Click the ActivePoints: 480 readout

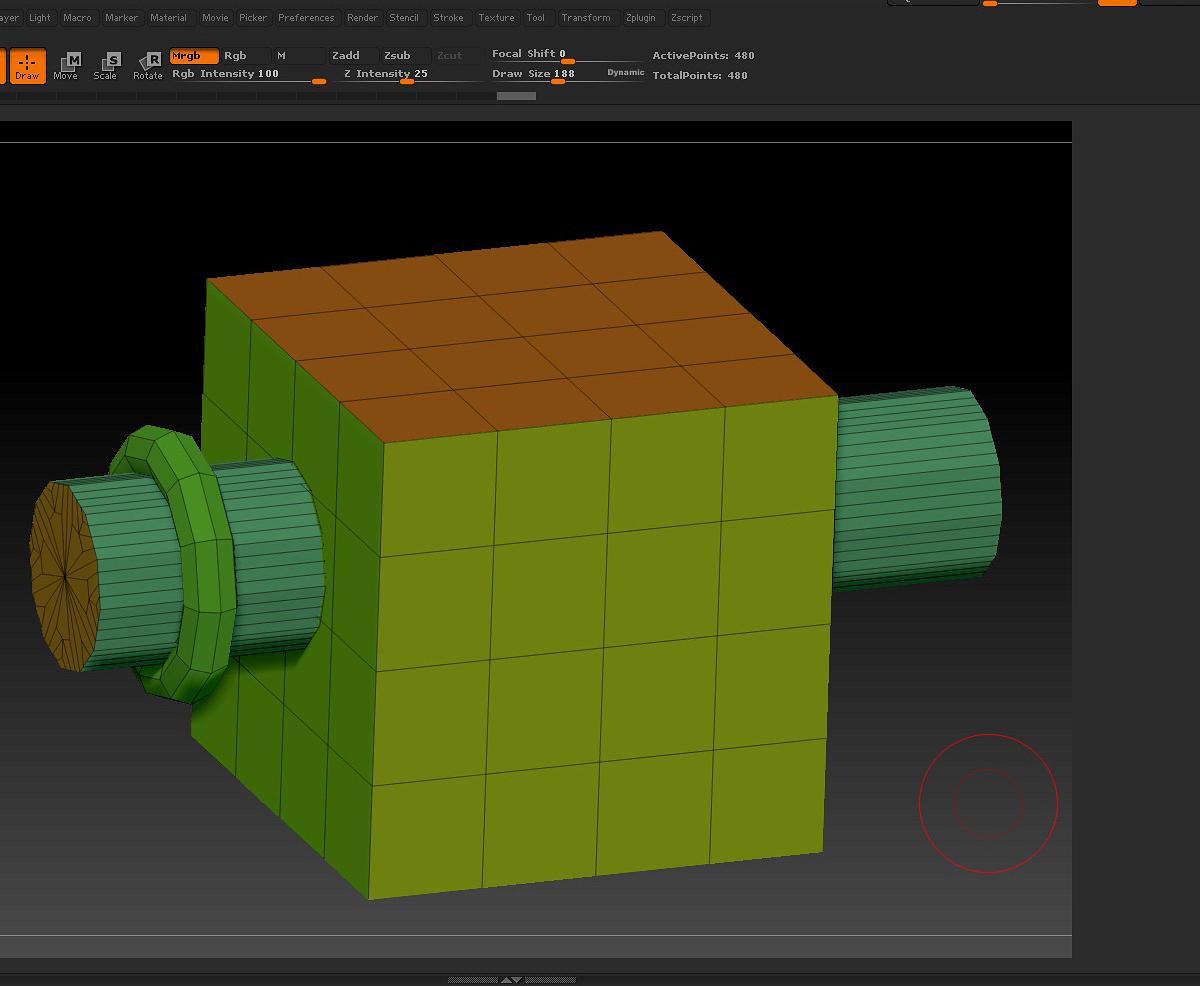click(704, 56)
